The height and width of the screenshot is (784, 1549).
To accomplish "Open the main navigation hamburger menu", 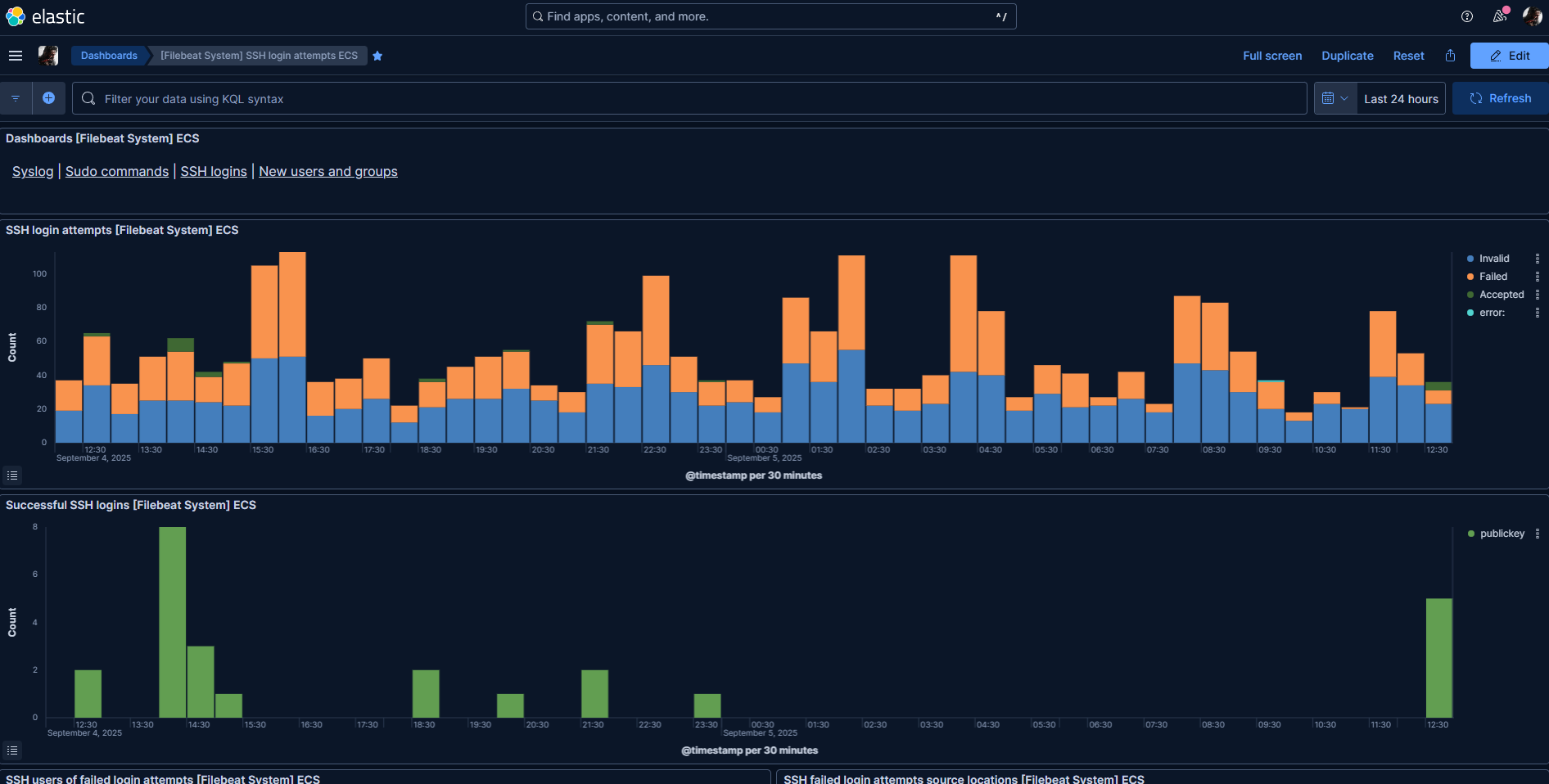I will pos(16,56).
